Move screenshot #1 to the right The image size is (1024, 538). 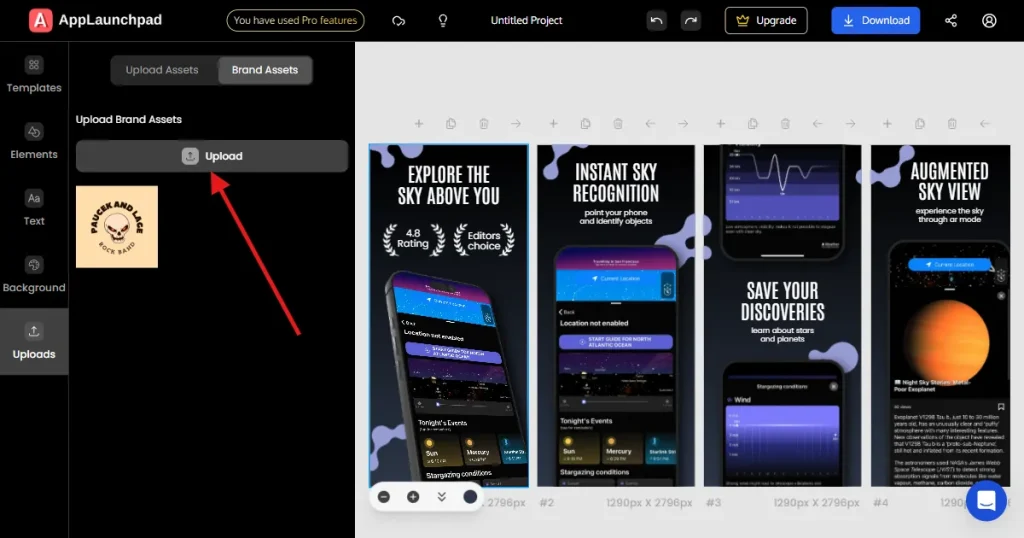point(516,123)
